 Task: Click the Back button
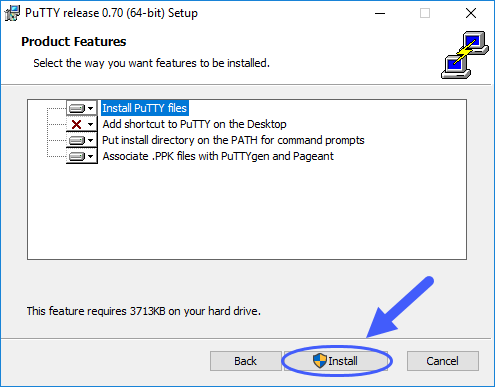pyautogui.click(x=246, y=361)
